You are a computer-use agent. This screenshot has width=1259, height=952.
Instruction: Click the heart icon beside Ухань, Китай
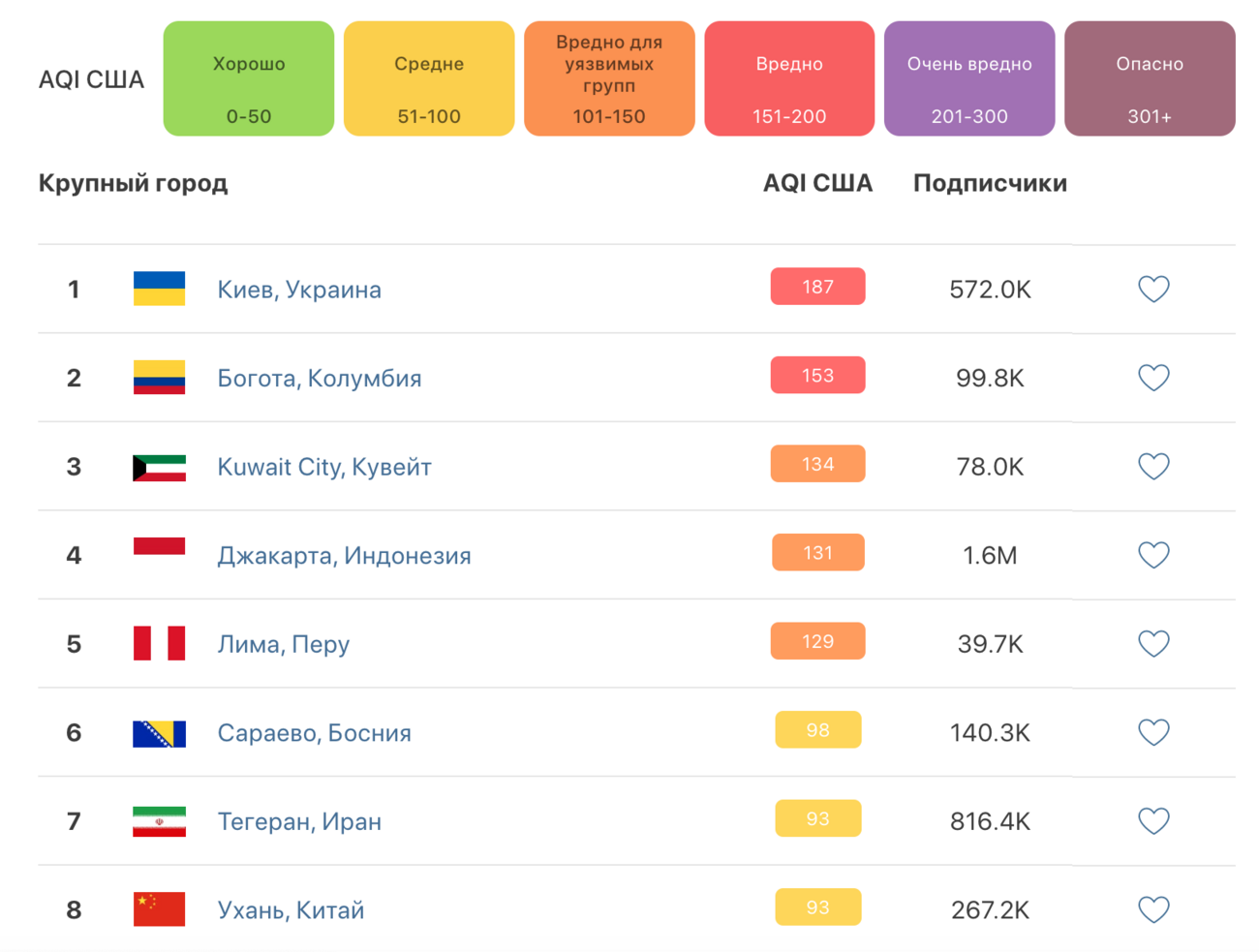tap(1153, 909)
